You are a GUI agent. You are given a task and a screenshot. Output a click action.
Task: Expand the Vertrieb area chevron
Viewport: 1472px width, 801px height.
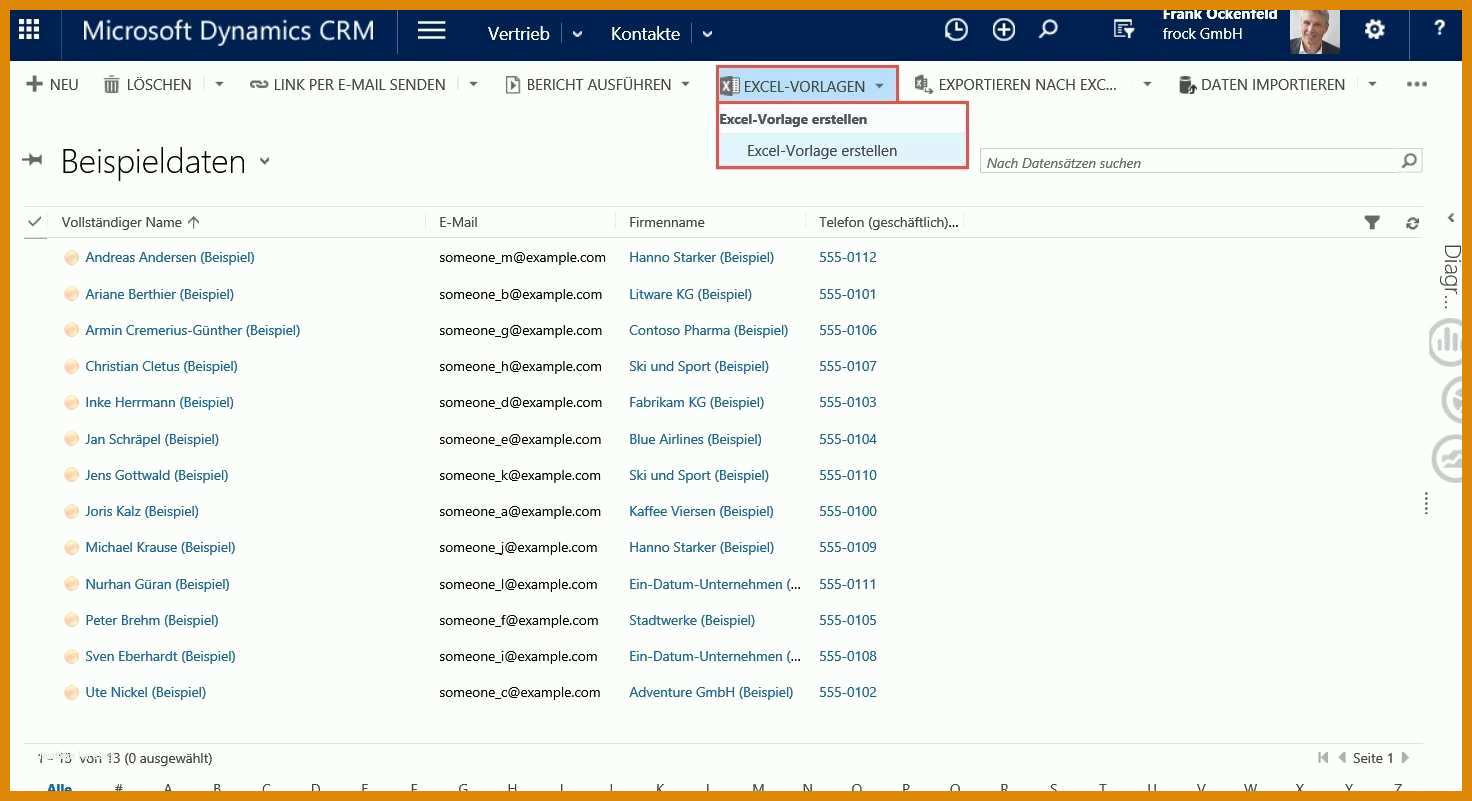click(577, 34)
